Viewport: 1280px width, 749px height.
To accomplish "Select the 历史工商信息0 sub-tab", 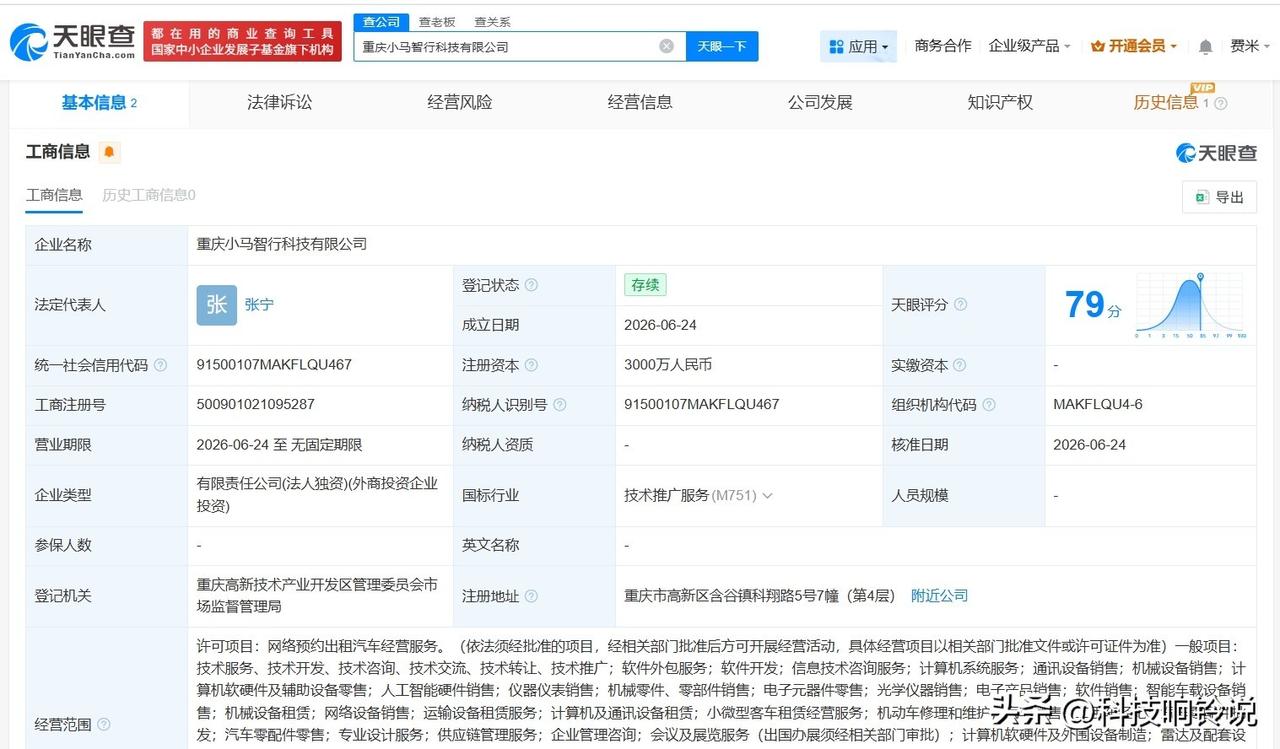I will 149,195.
